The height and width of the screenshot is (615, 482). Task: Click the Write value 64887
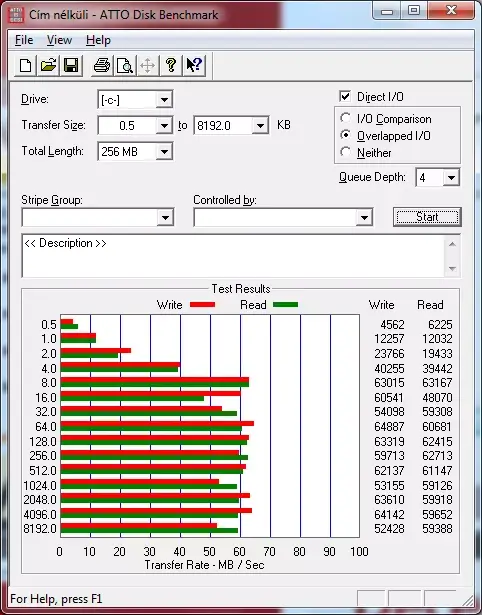(389, 427)
